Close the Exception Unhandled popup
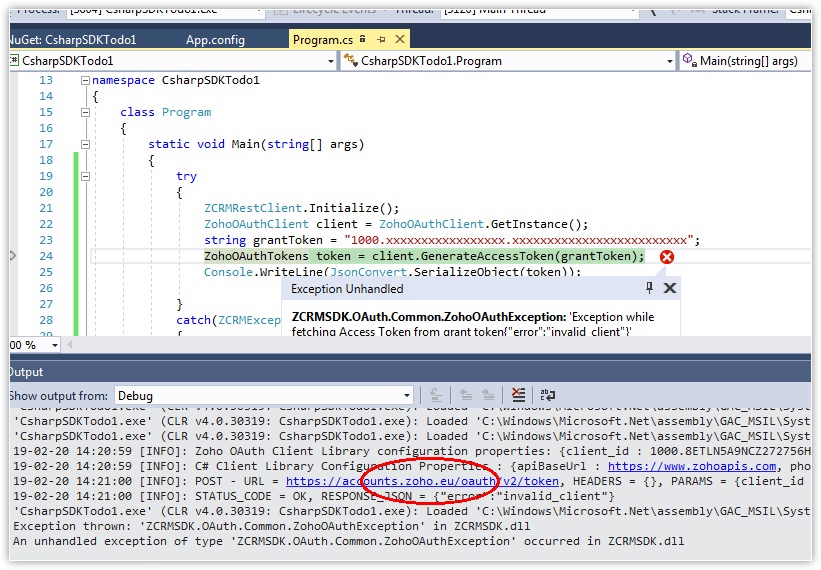 670,288
